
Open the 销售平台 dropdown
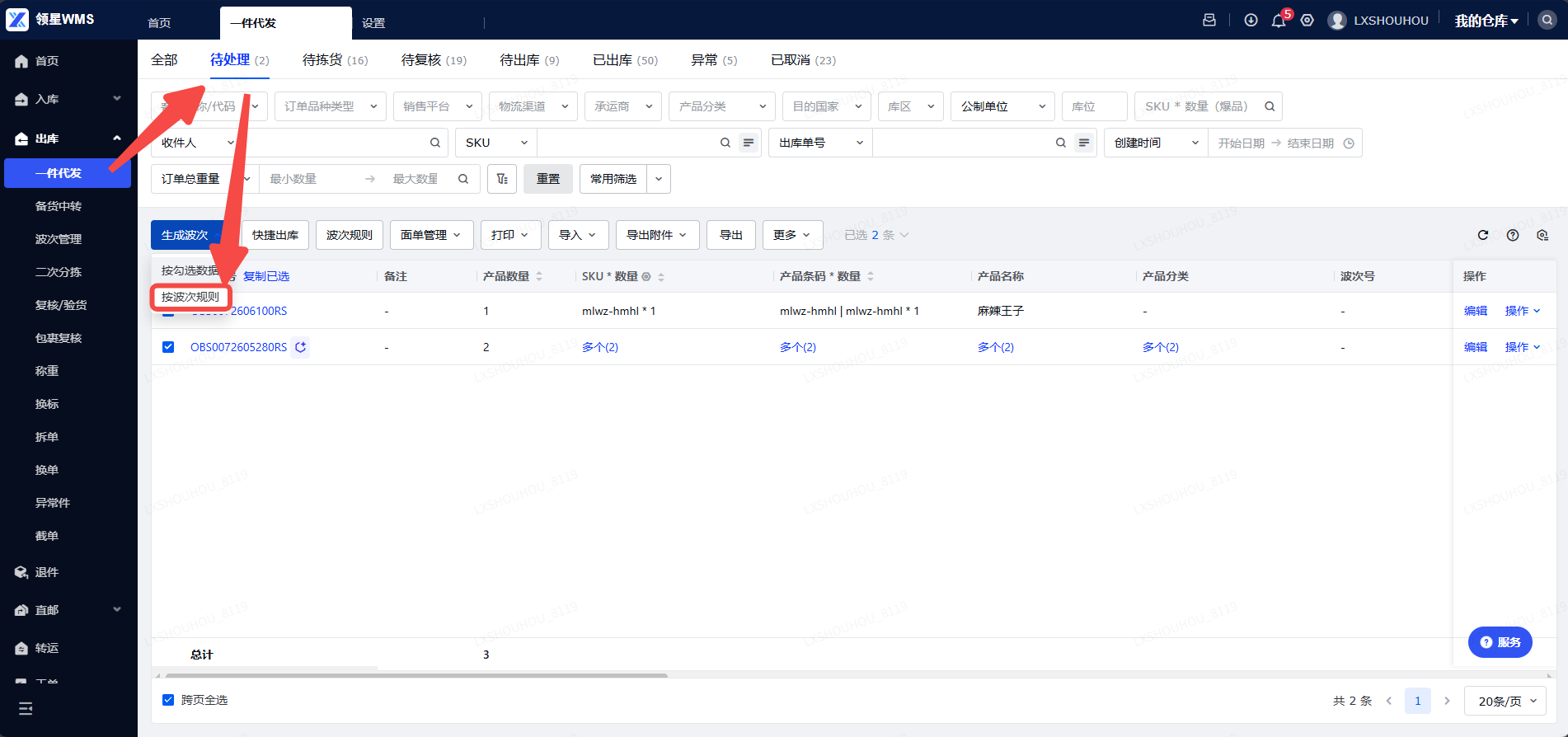[437, 106]
